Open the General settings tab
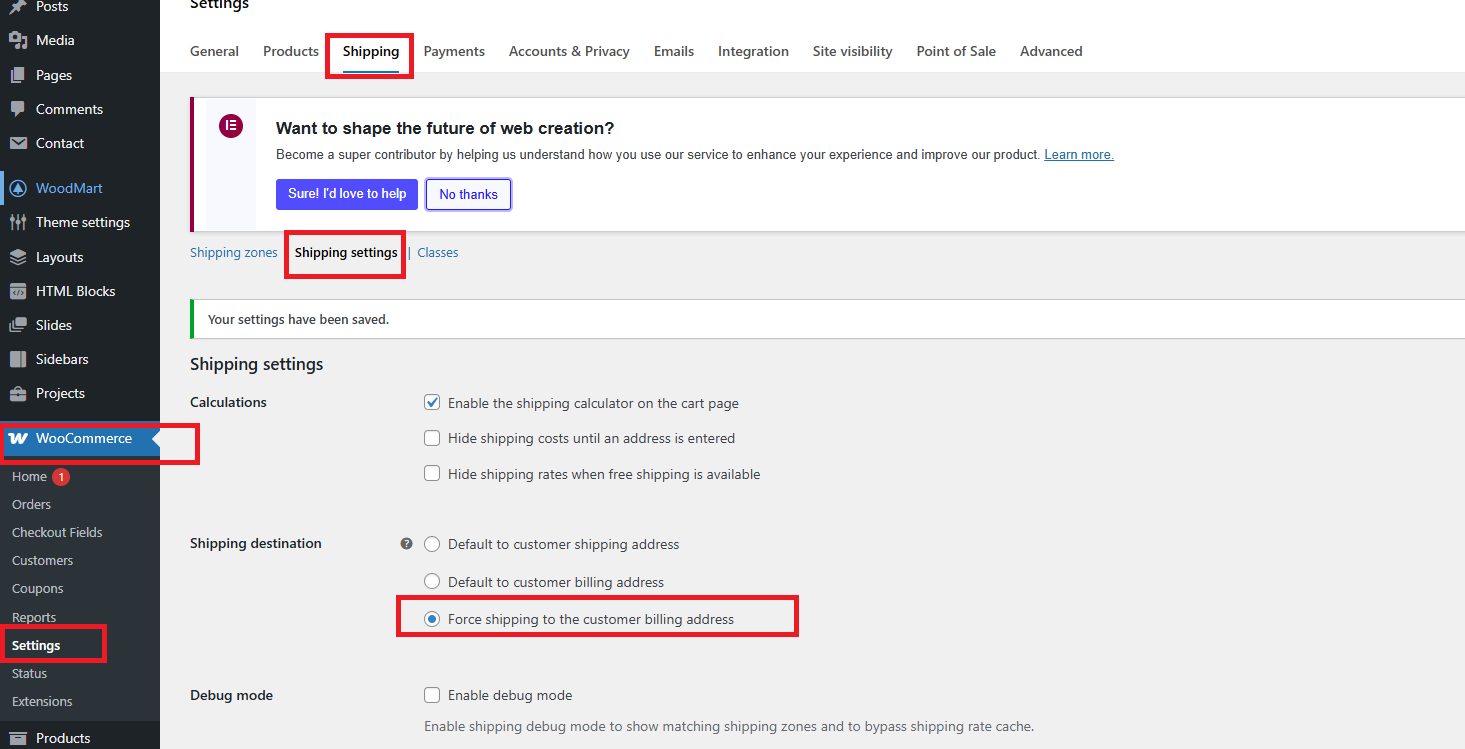 [x=214, y=51]
